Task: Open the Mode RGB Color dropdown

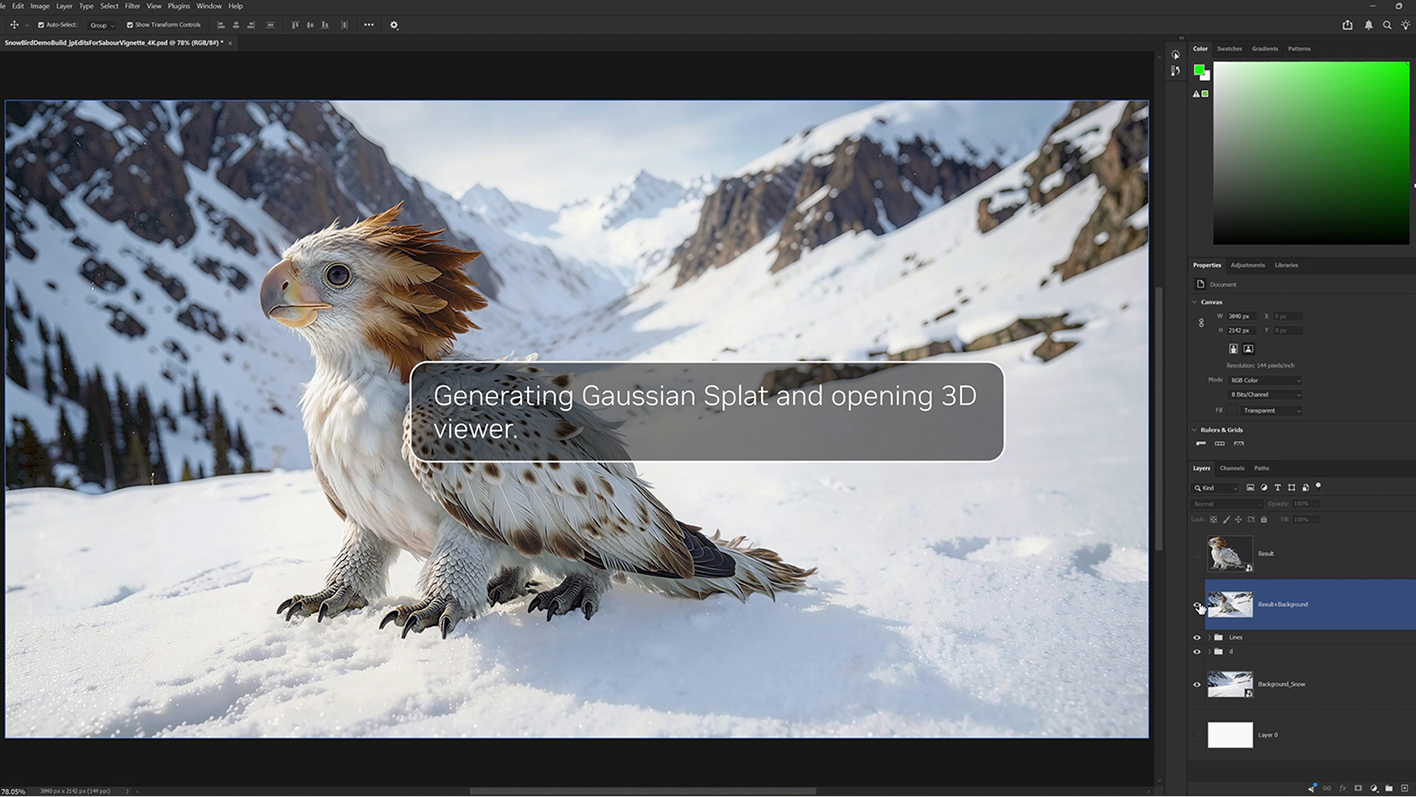Action: tap(1265, 380)
